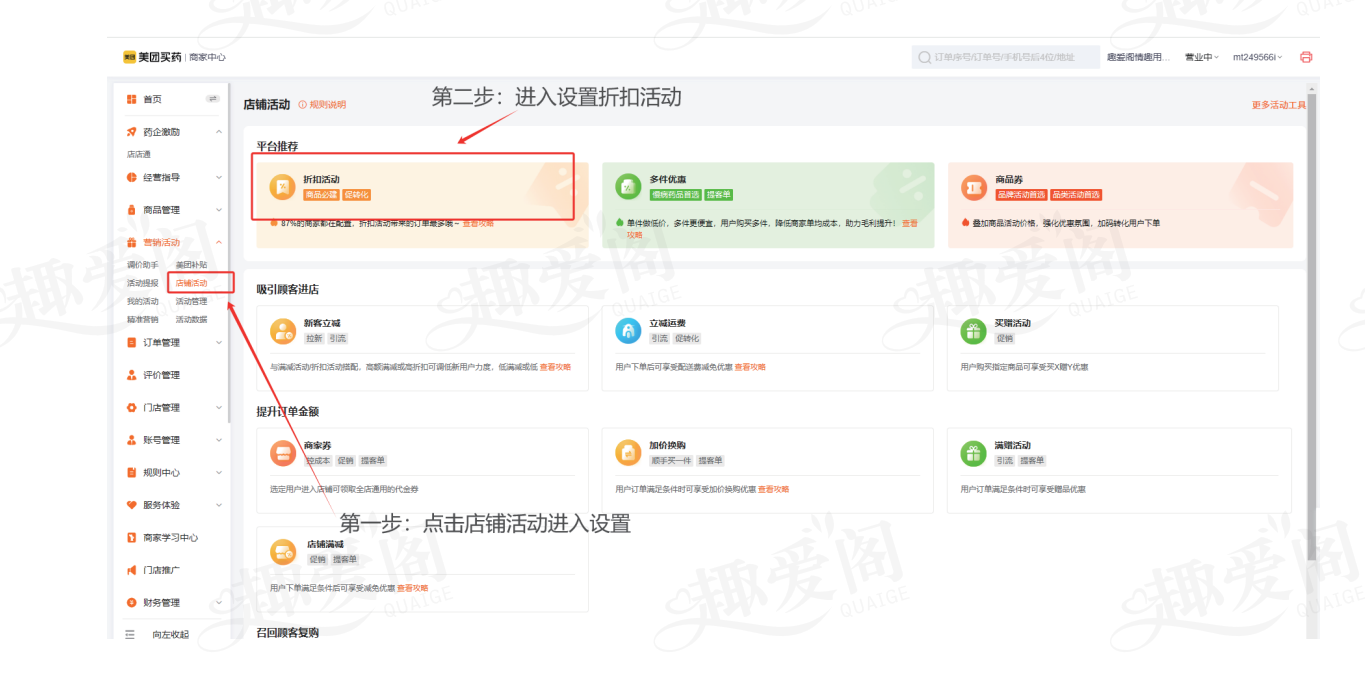Open the 规则说明 rules link

pos(323,105)
